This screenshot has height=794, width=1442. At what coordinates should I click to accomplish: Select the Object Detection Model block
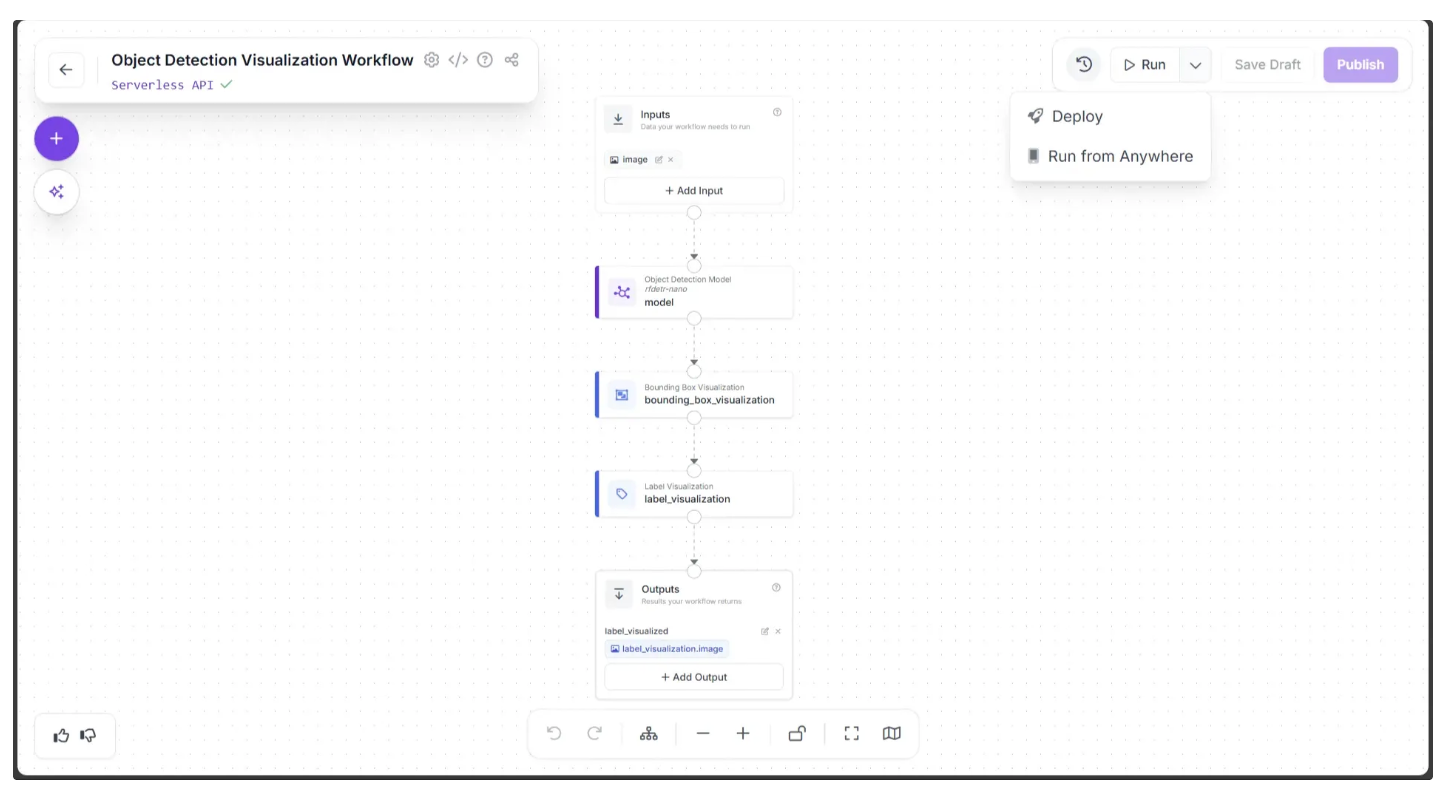695,292
